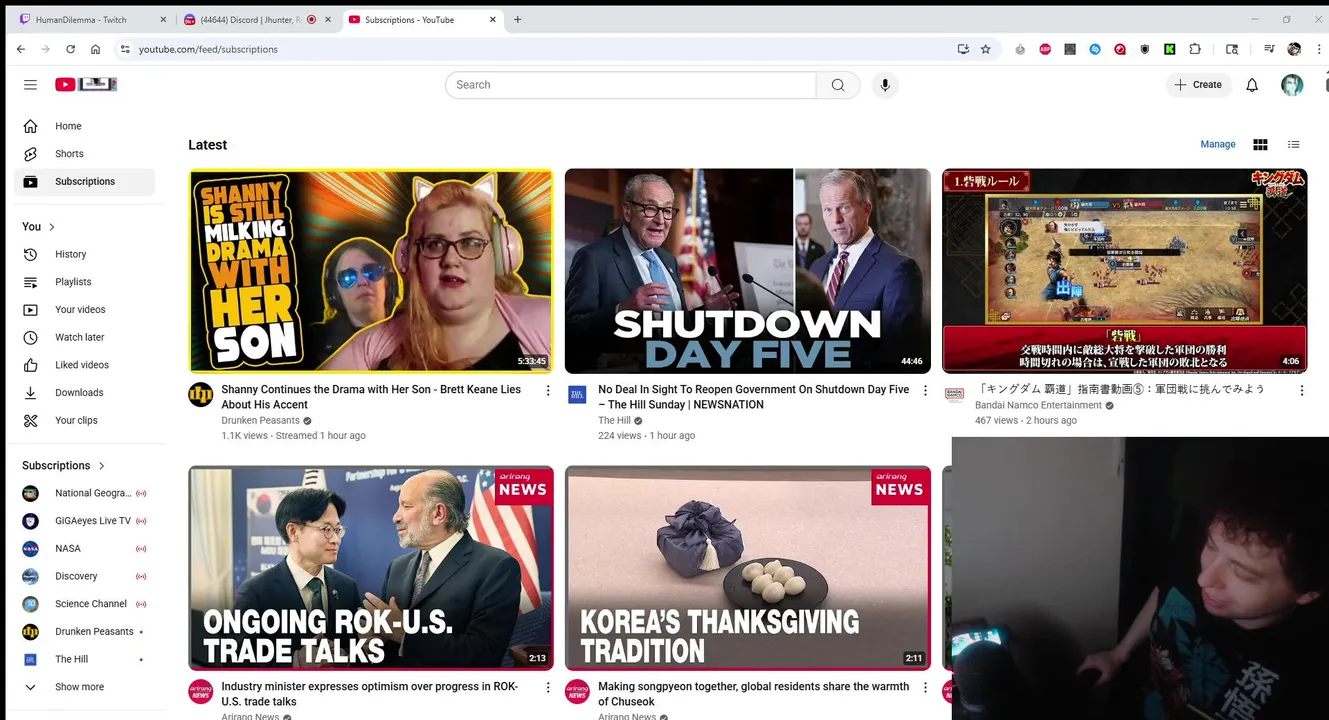The height and width of the screenshot is (720, 1329).
Task: Open the NASA channel subscription
Action: pyautogui.click(x=85, y=548)
